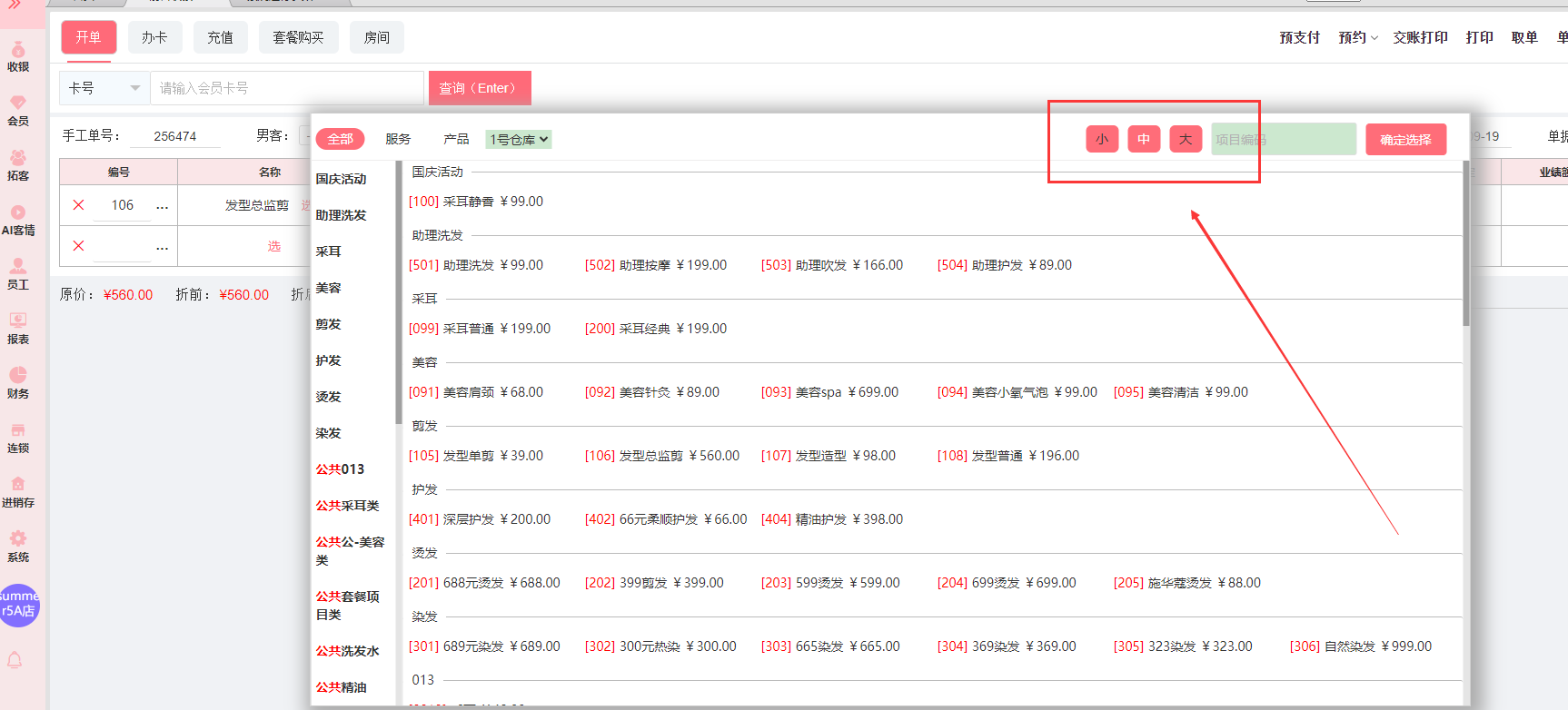1568x710 pixels.
Task: Click the 项目编码 input field
Action: tap(1283, 139)
